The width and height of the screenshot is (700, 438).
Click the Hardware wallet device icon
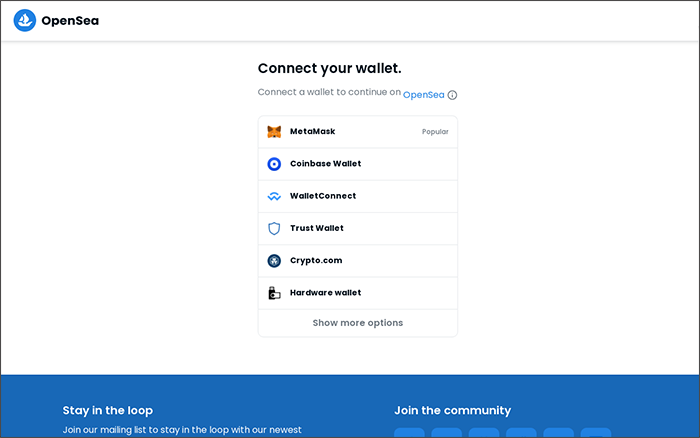click(x=274, y=293)
